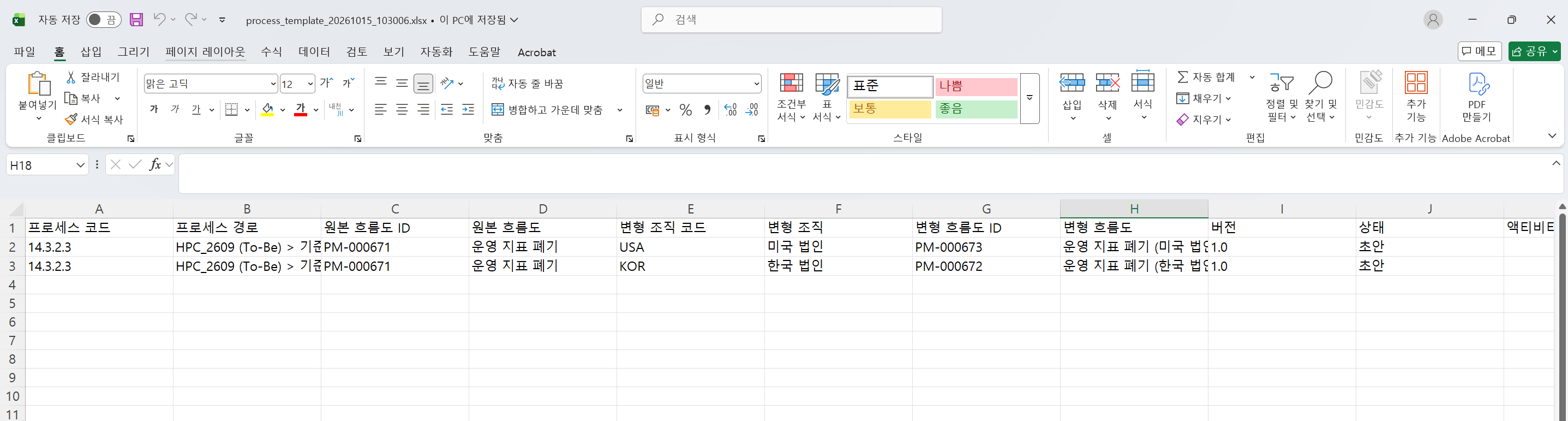Open the number format (일반) dropdown
The height and width of the screenshot is (421, 1568).
[x=756, y=84]
